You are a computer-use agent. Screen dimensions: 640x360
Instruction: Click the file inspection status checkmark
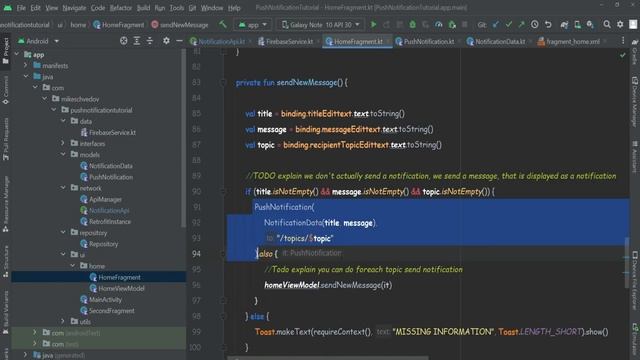click(x=622, y=55)
